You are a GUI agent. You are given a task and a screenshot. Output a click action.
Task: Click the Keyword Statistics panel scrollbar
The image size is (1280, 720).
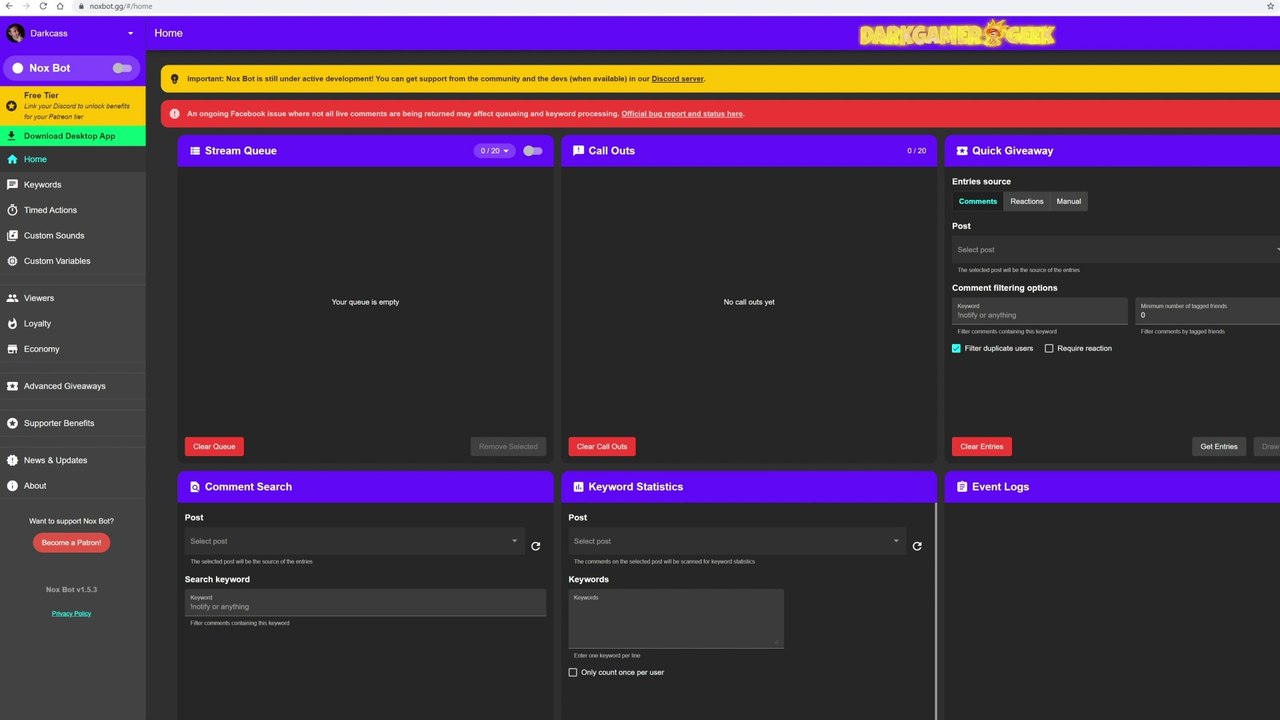tap(935, 611)
